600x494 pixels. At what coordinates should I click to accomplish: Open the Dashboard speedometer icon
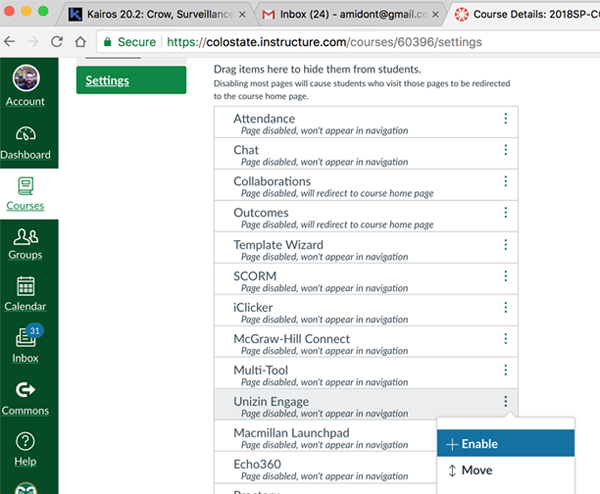(26, 134)
